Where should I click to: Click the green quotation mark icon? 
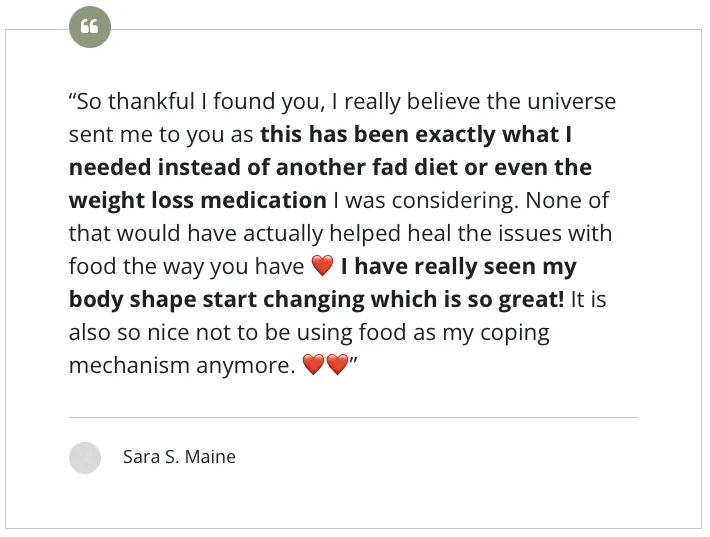tap(89, 27)
